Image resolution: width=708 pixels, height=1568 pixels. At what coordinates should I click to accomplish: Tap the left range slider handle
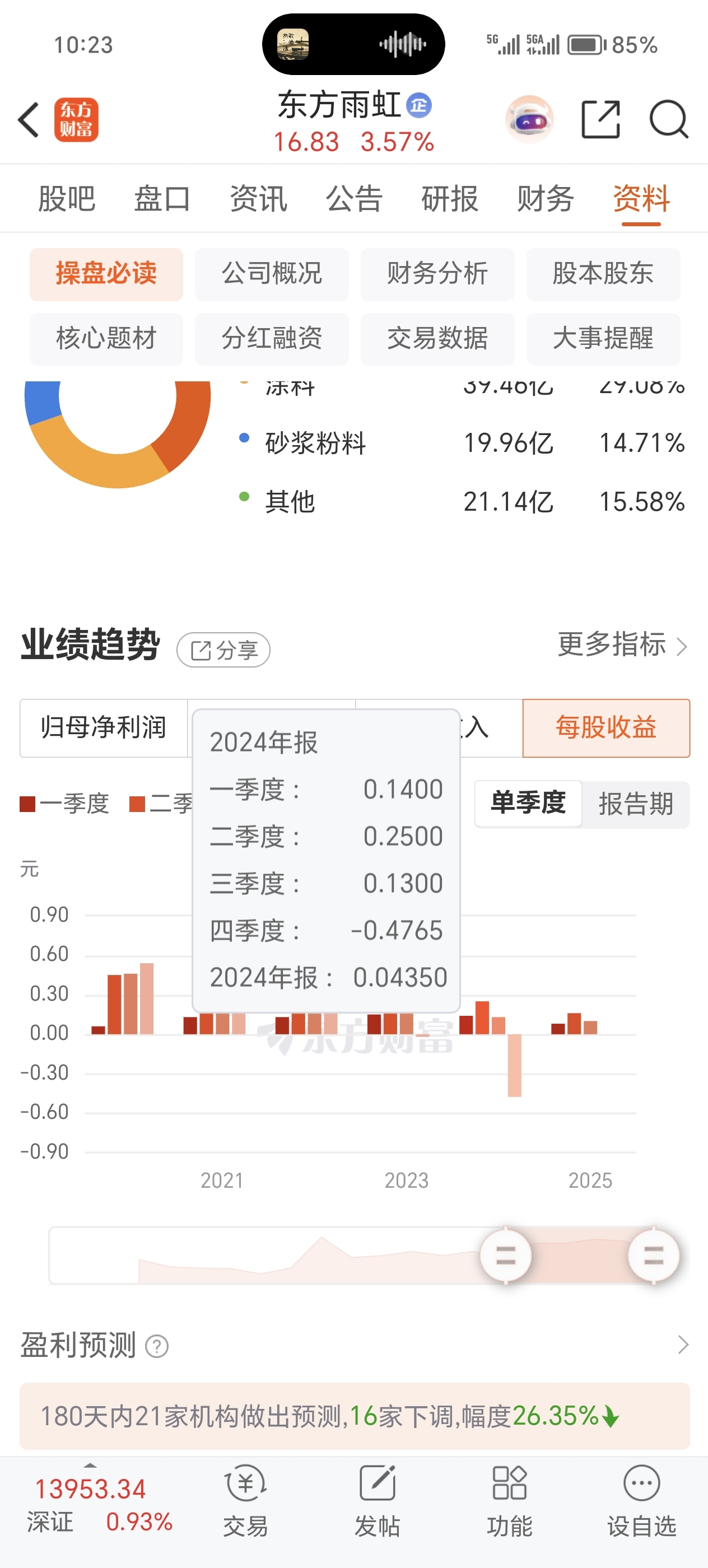(x=505, y=1255)
